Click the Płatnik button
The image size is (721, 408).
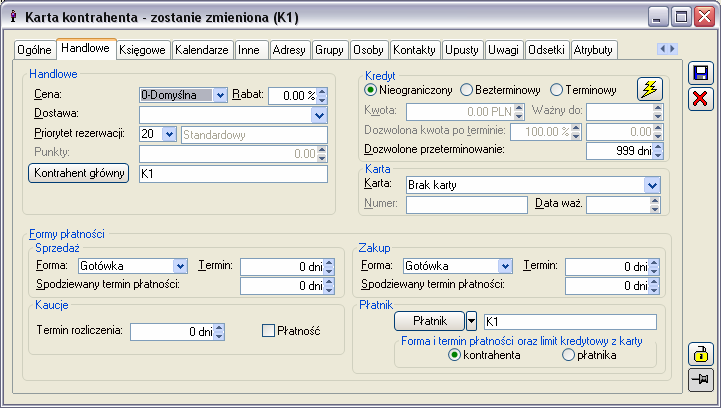click(x=429, y=321)
